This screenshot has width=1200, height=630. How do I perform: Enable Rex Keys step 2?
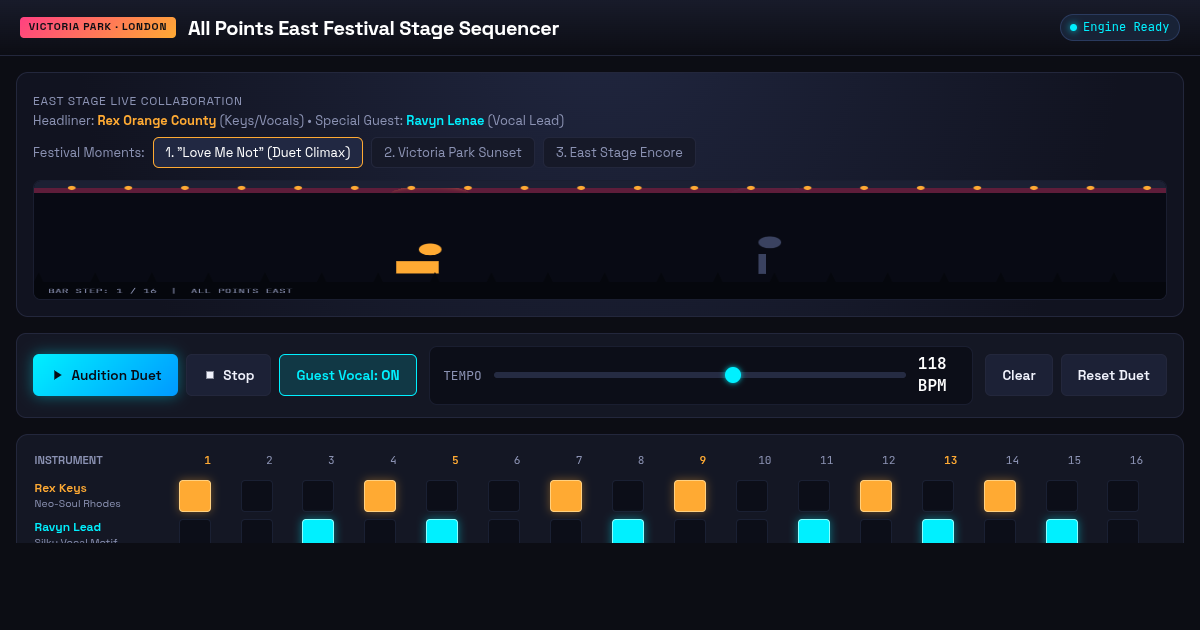pyautogui.click(x=257, y=496)
